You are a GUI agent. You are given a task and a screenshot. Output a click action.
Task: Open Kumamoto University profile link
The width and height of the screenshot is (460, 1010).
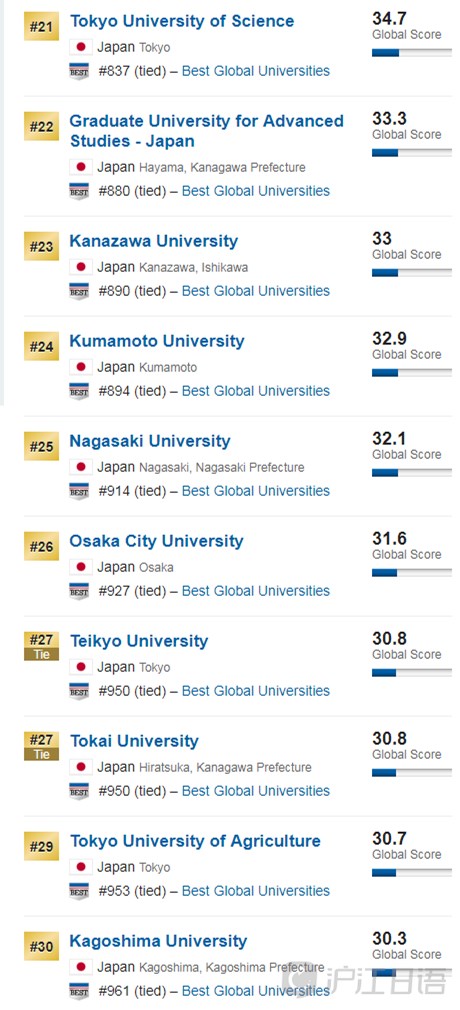[157, 341]
